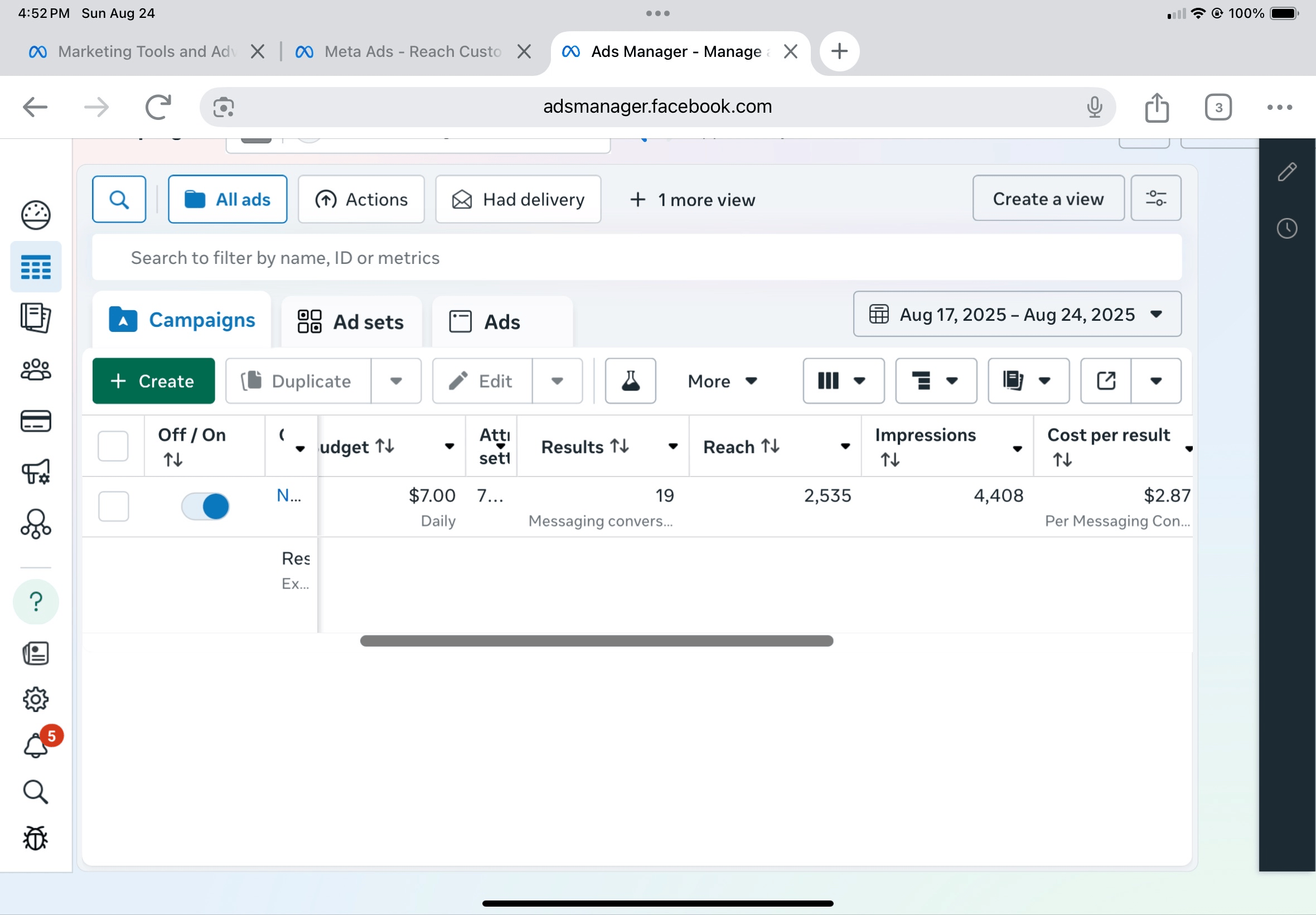
Task: Check the select-all checkbox in table header
Action: [113, 446]
